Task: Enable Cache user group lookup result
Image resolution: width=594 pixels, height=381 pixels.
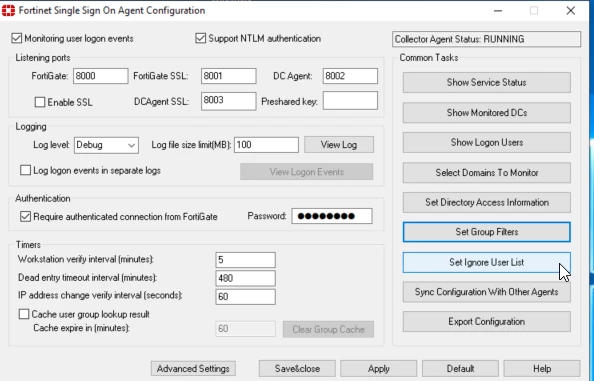Action: [24, 314]
